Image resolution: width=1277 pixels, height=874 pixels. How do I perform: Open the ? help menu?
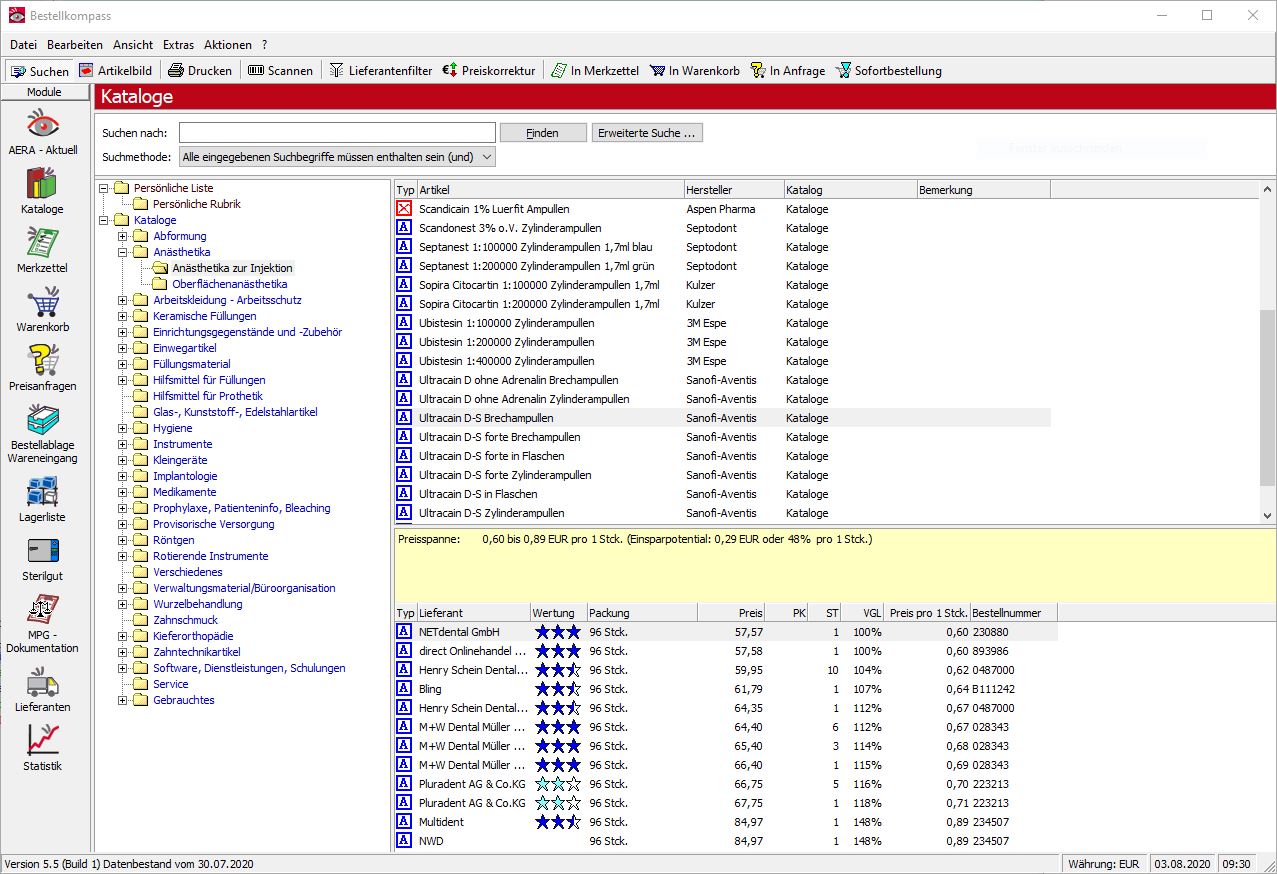[x=265, y=45]
